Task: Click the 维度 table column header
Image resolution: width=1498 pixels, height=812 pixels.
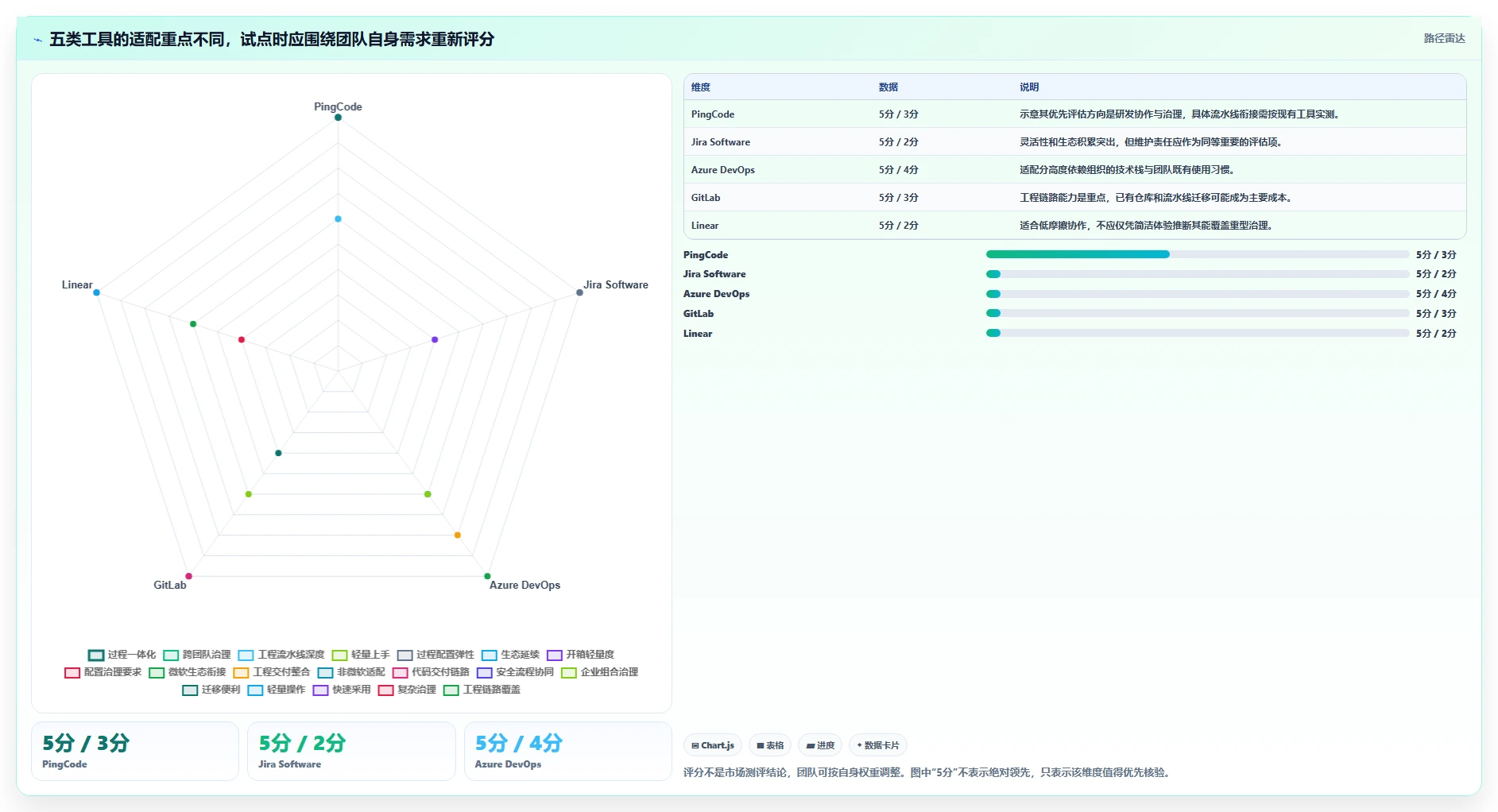Action: point(701,87)
